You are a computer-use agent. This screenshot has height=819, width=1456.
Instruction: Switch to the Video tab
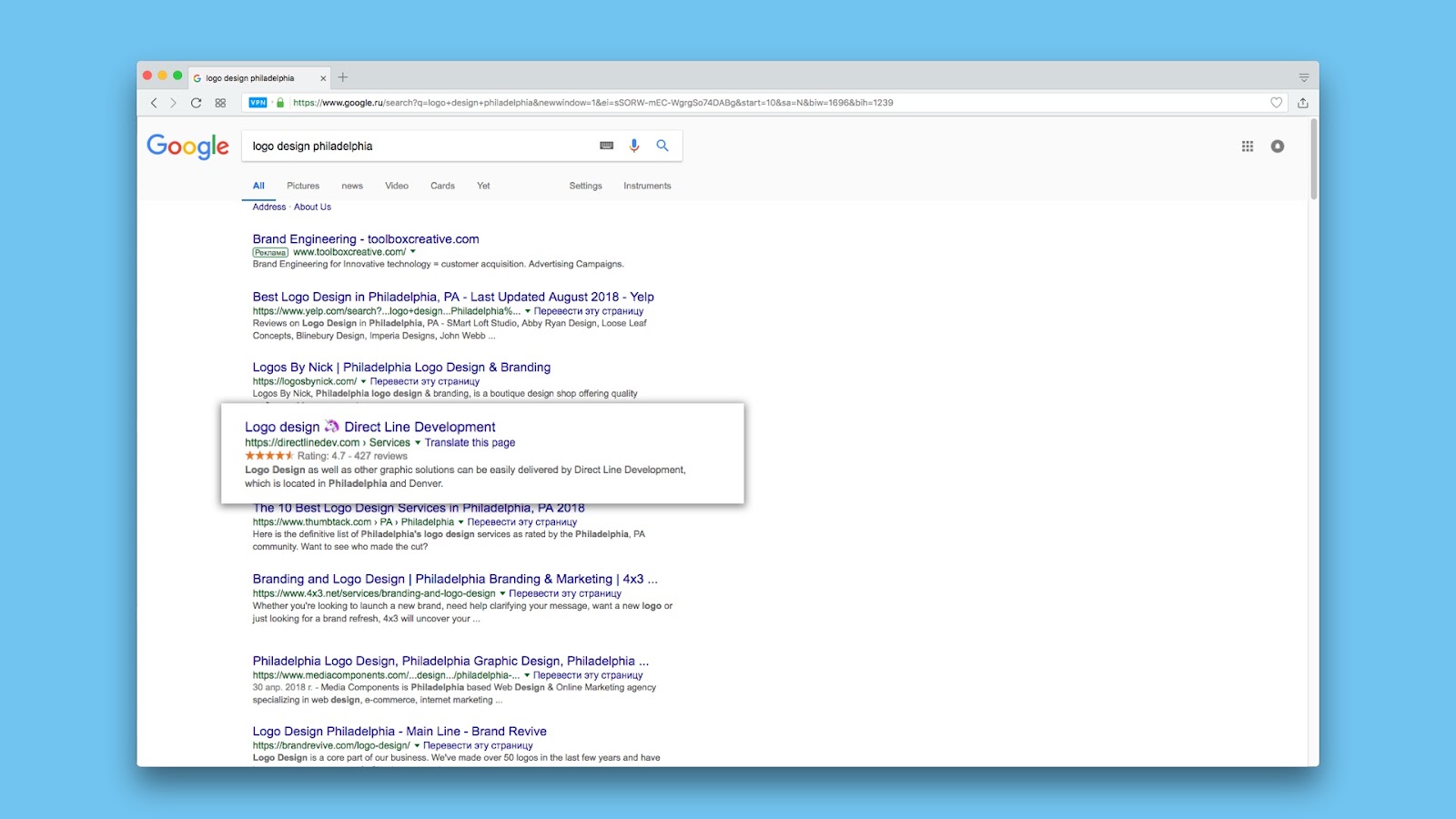[397, 186]
